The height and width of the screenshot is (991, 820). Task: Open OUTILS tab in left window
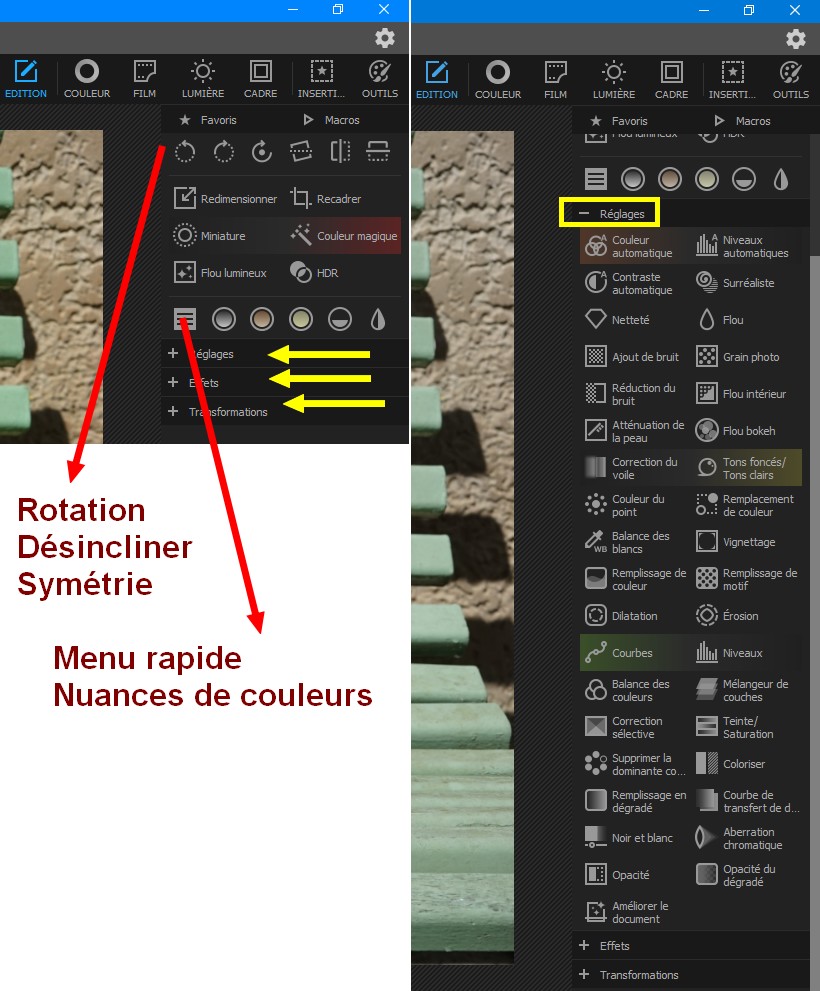pyautogui.click(x=380, y=79)
